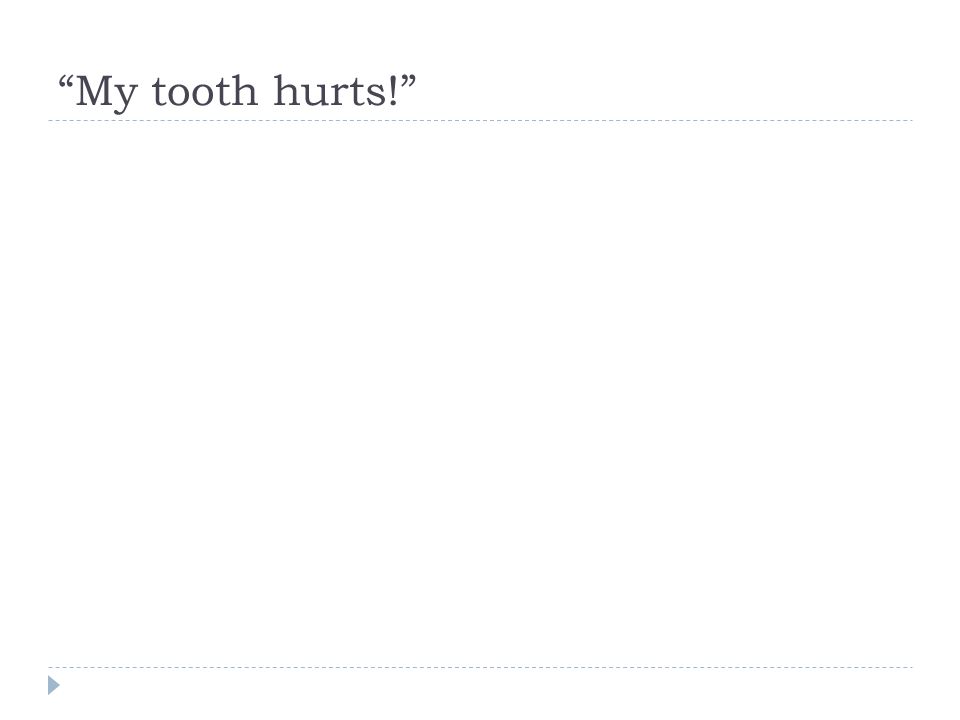Click the exclamation mark in the title
The width and height of the screenshot is (960, 720).
pos(393,91)
